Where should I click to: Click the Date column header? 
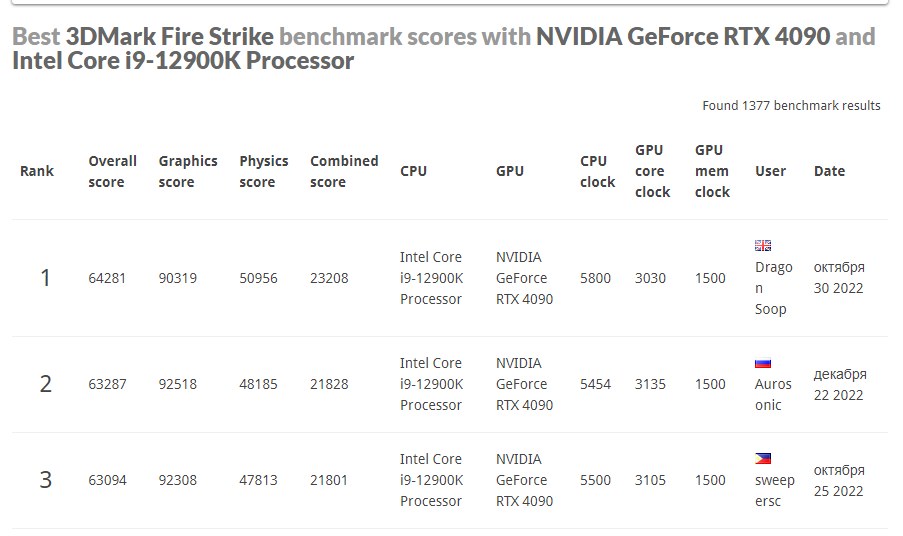pos(829,171)
